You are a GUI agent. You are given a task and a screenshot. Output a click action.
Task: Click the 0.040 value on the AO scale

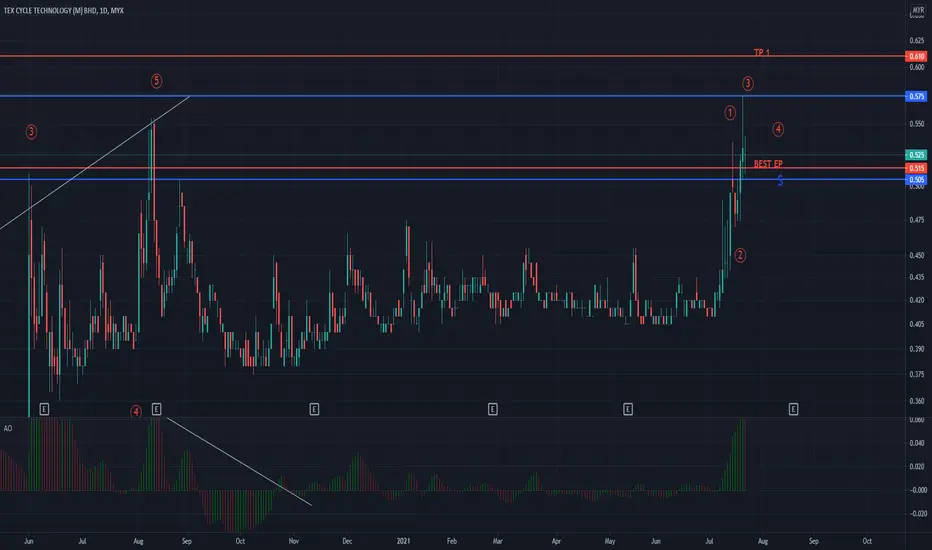coord(918,443)
